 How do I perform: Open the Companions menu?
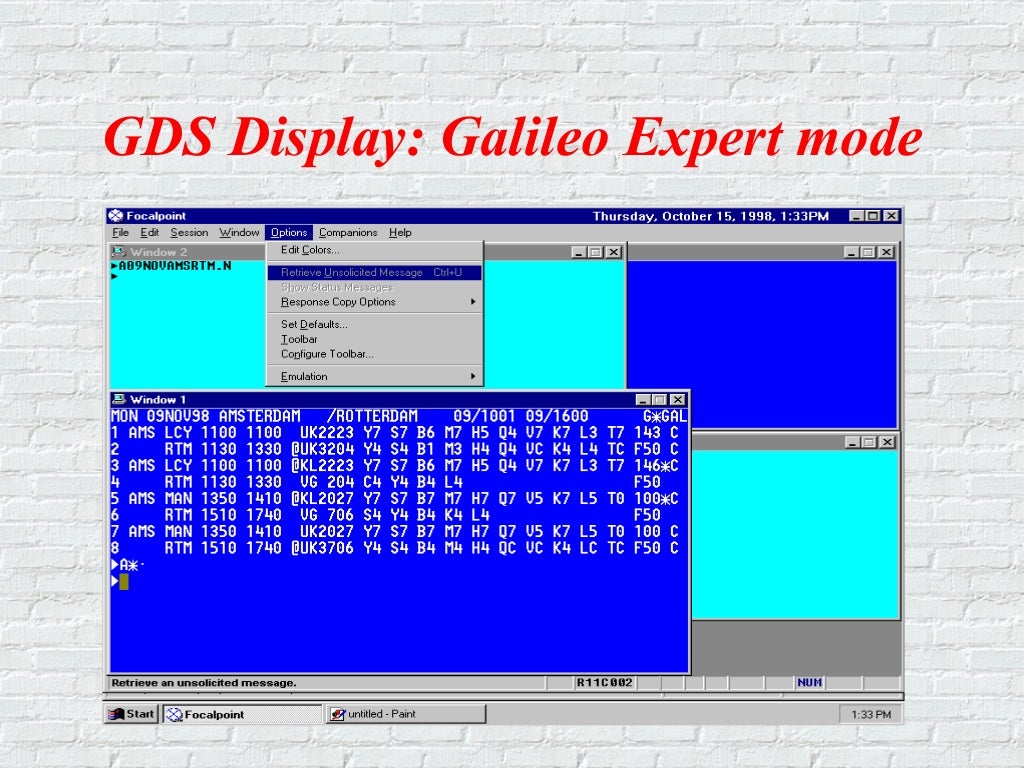348,232
